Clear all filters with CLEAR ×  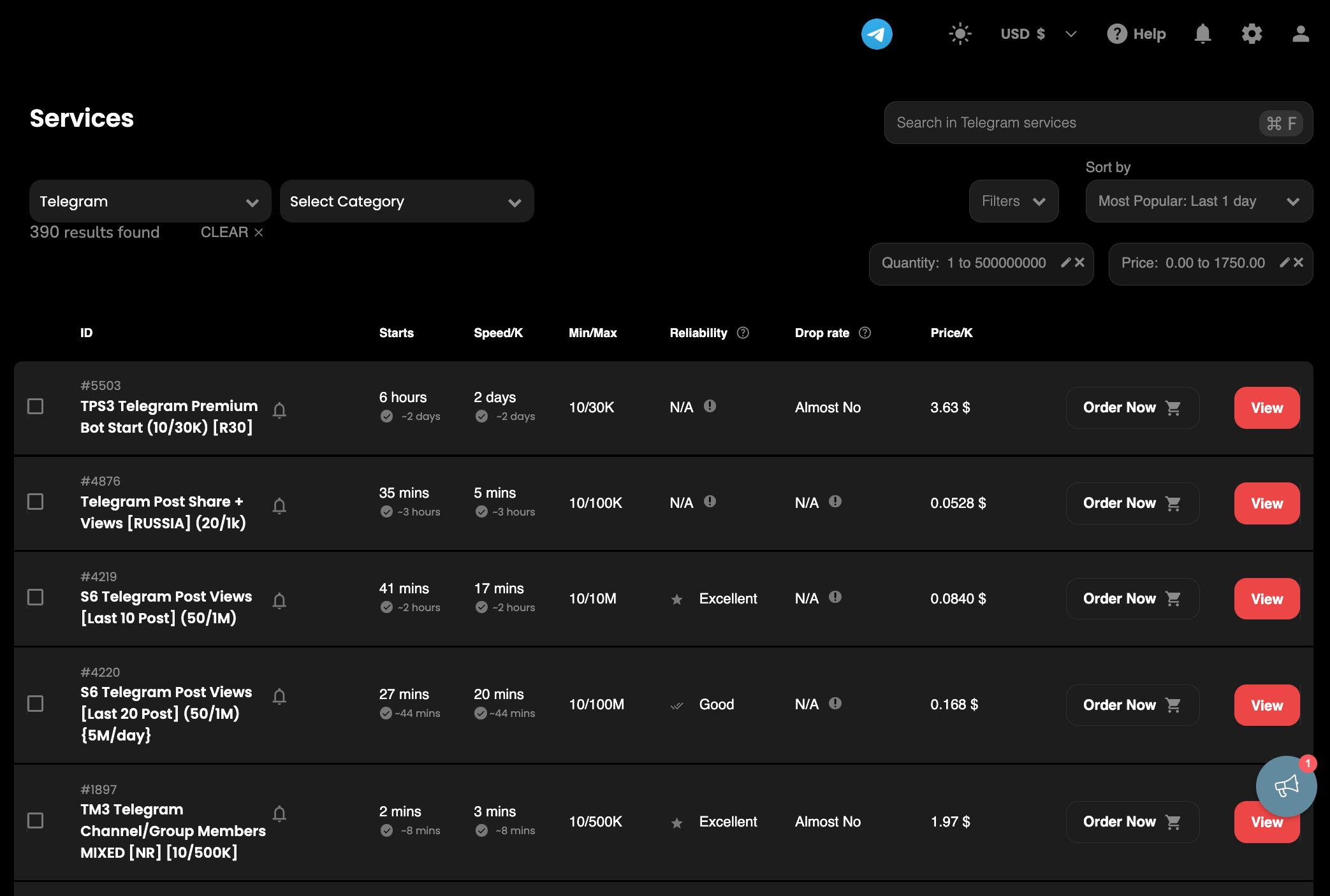tap(232, 232)
